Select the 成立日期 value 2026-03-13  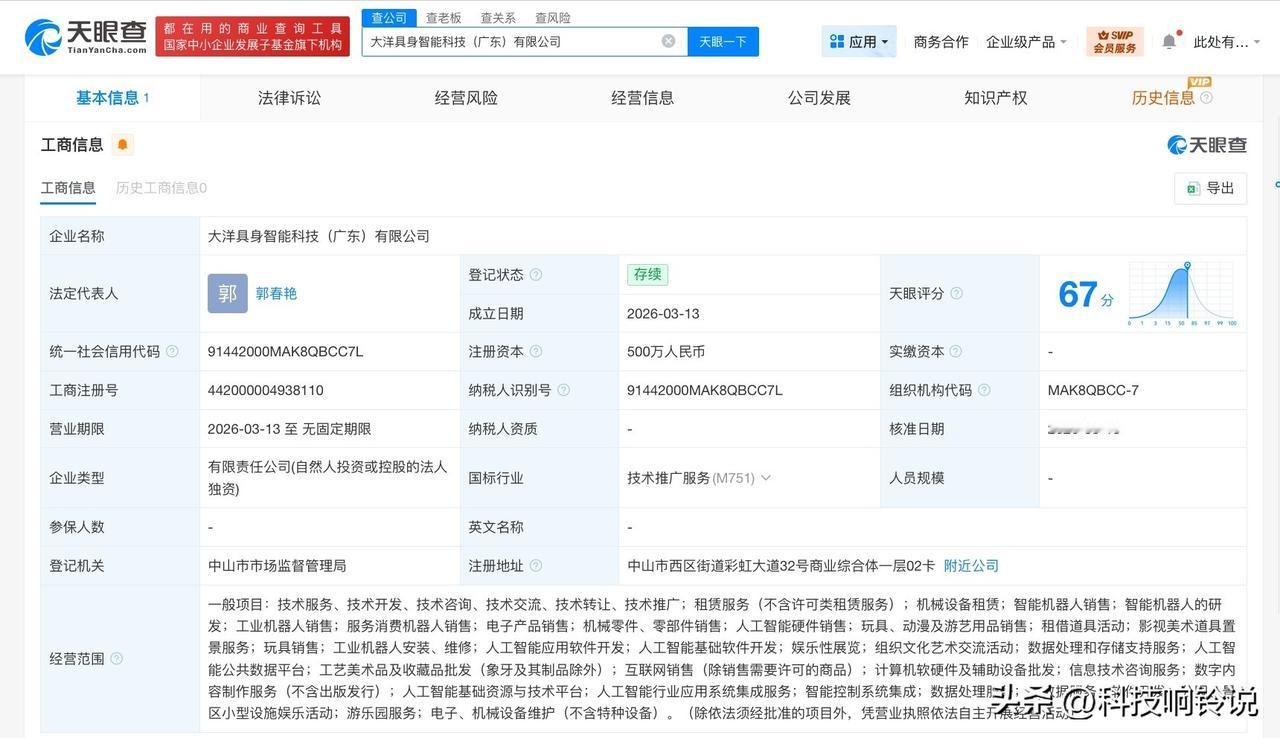click(x=663, y=313)
